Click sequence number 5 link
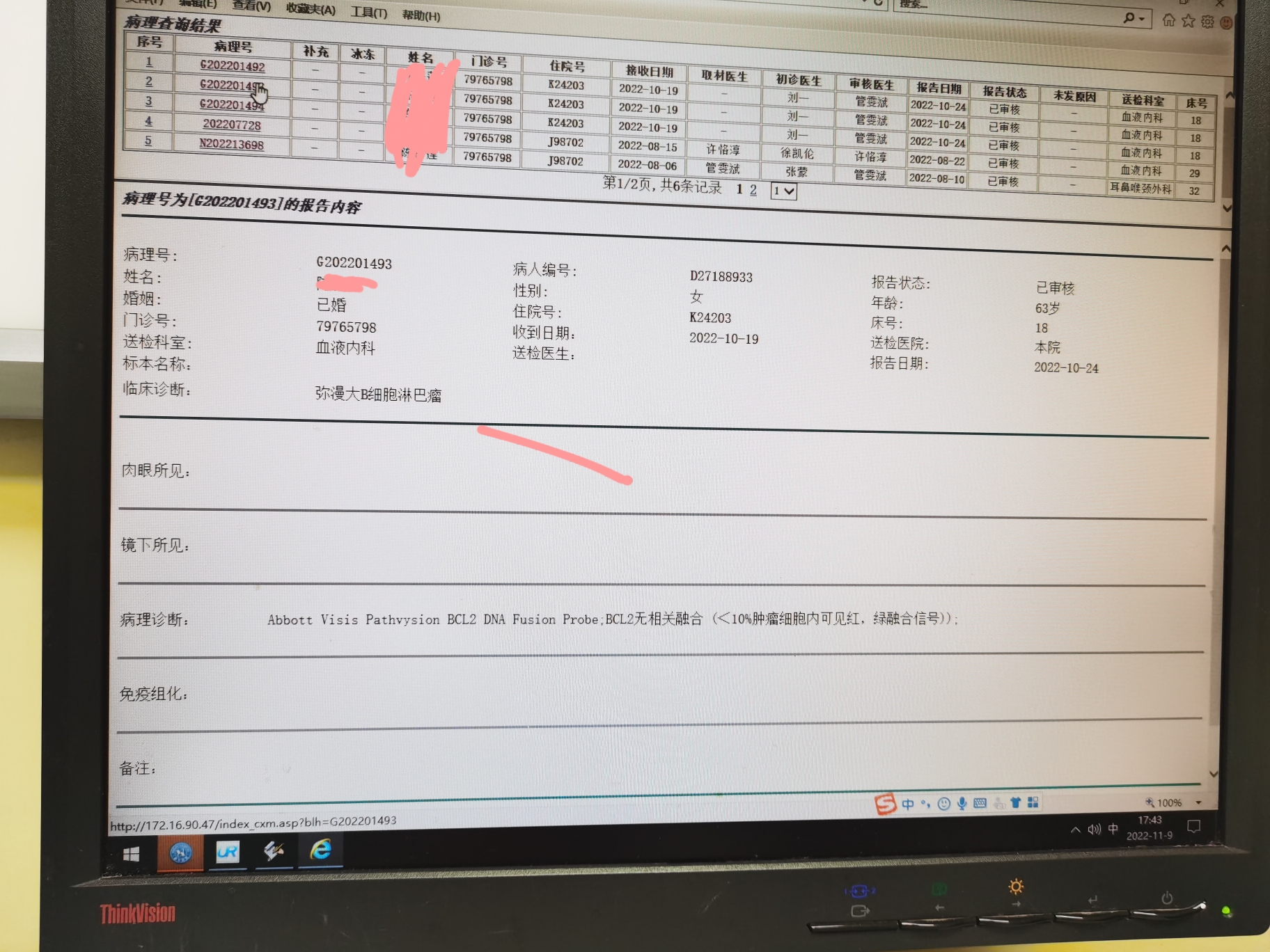The image size is (1270, 952). (148, 140)
